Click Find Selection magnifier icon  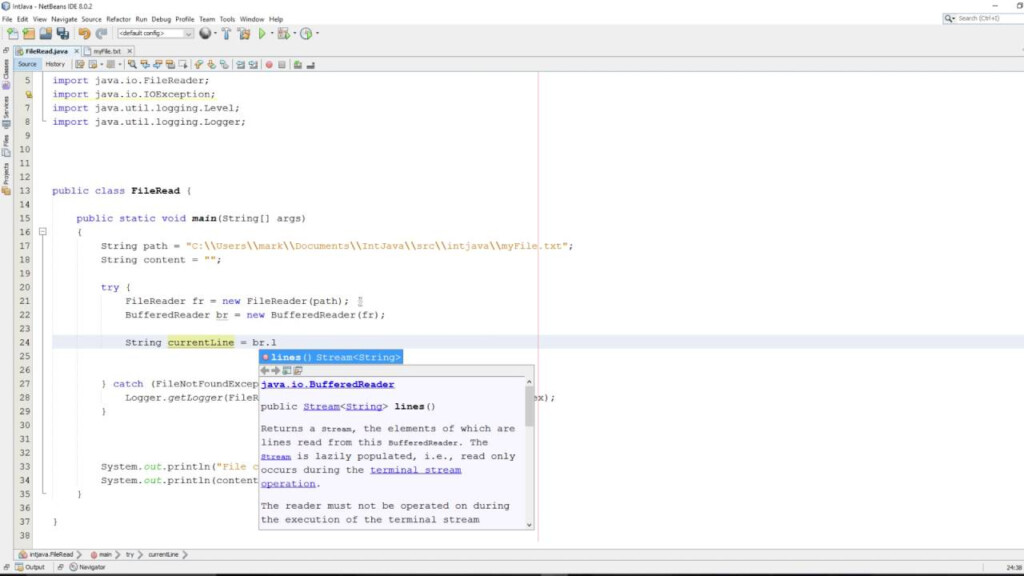point(132,65)
